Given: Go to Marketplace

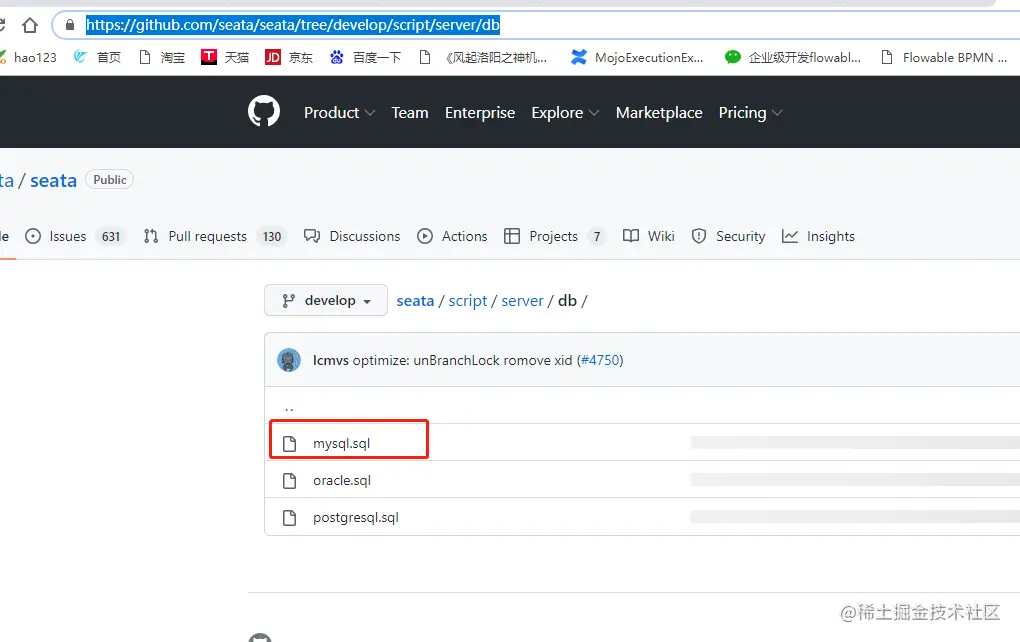Looking at the screenshot, I should (659, 113).
